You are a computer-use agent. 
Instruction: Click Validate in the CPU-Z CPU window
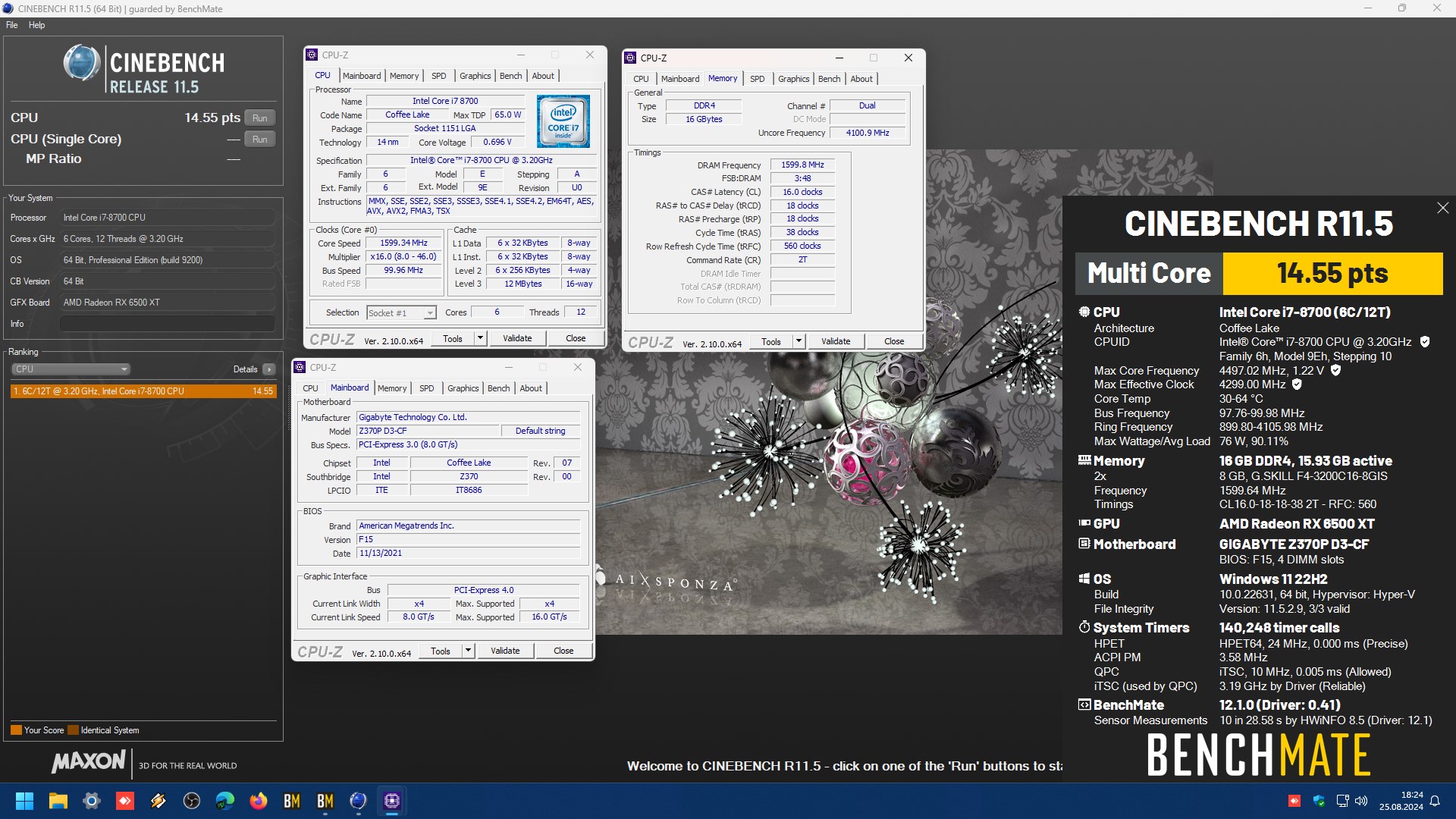(x=517, y=338)
